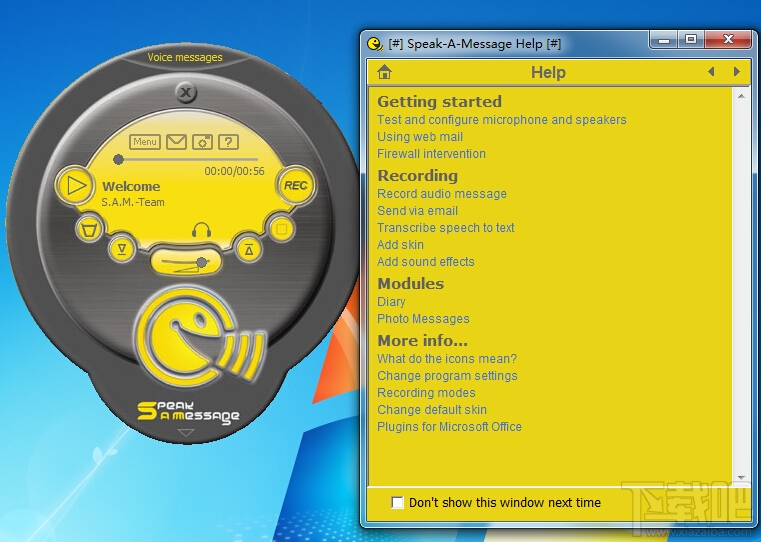Open the Recording modes topic

[426, 393]
